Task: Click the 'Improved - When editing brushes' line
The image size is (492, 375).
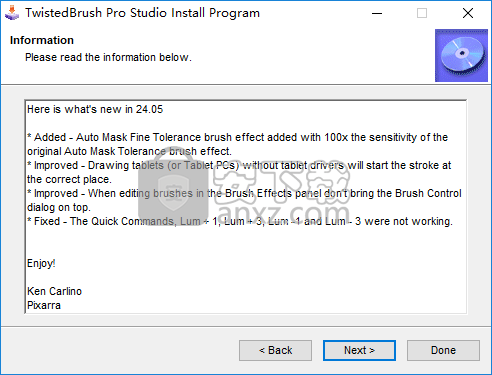Action: click(x=244, y=193)
